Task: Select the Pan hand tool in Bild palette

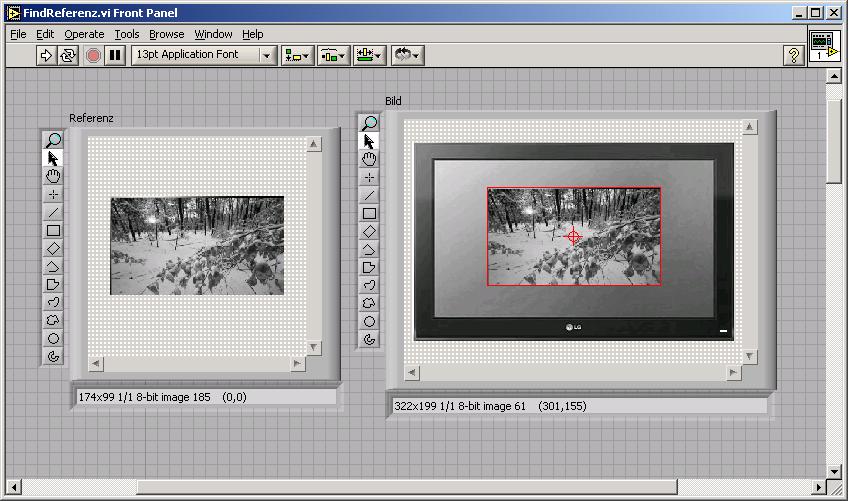Action: [369, 159]
